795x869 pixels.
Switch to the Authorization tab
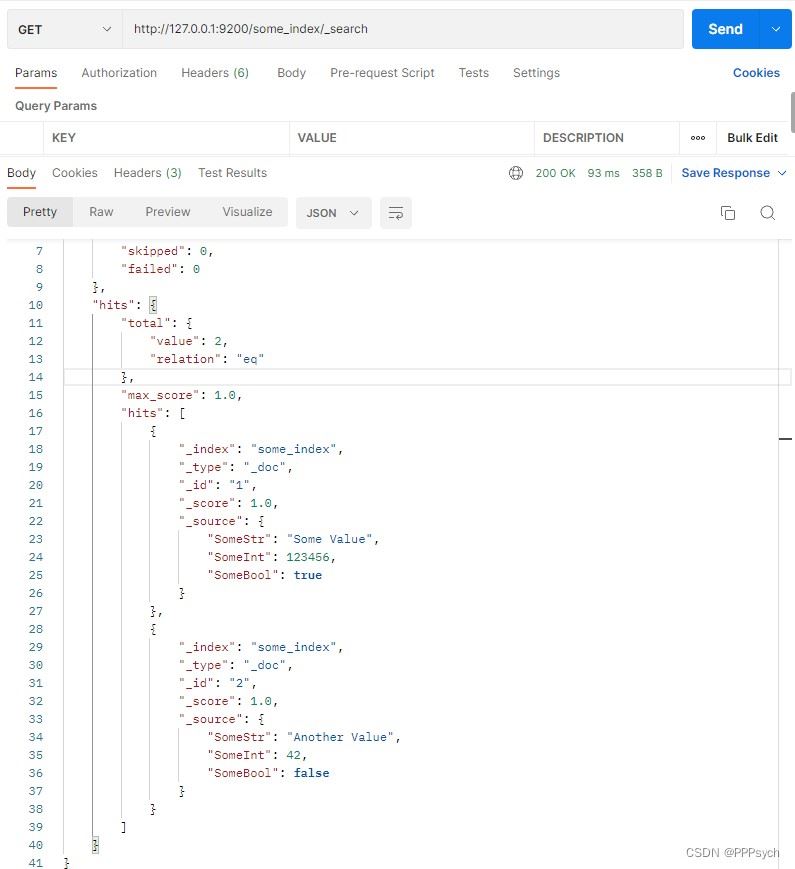[119, 72]
